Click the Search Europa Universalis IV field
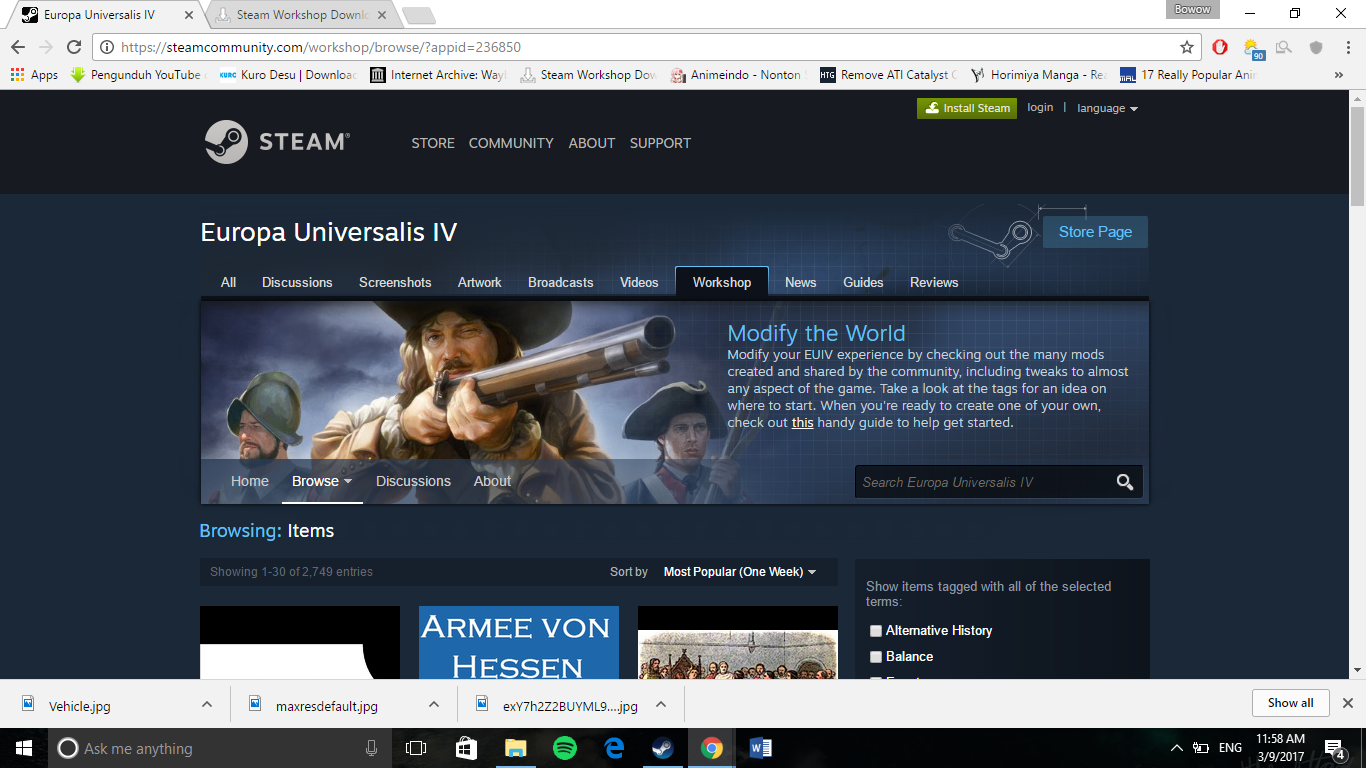Viewport: 1366px width, 768px height. tap(985, 482)
